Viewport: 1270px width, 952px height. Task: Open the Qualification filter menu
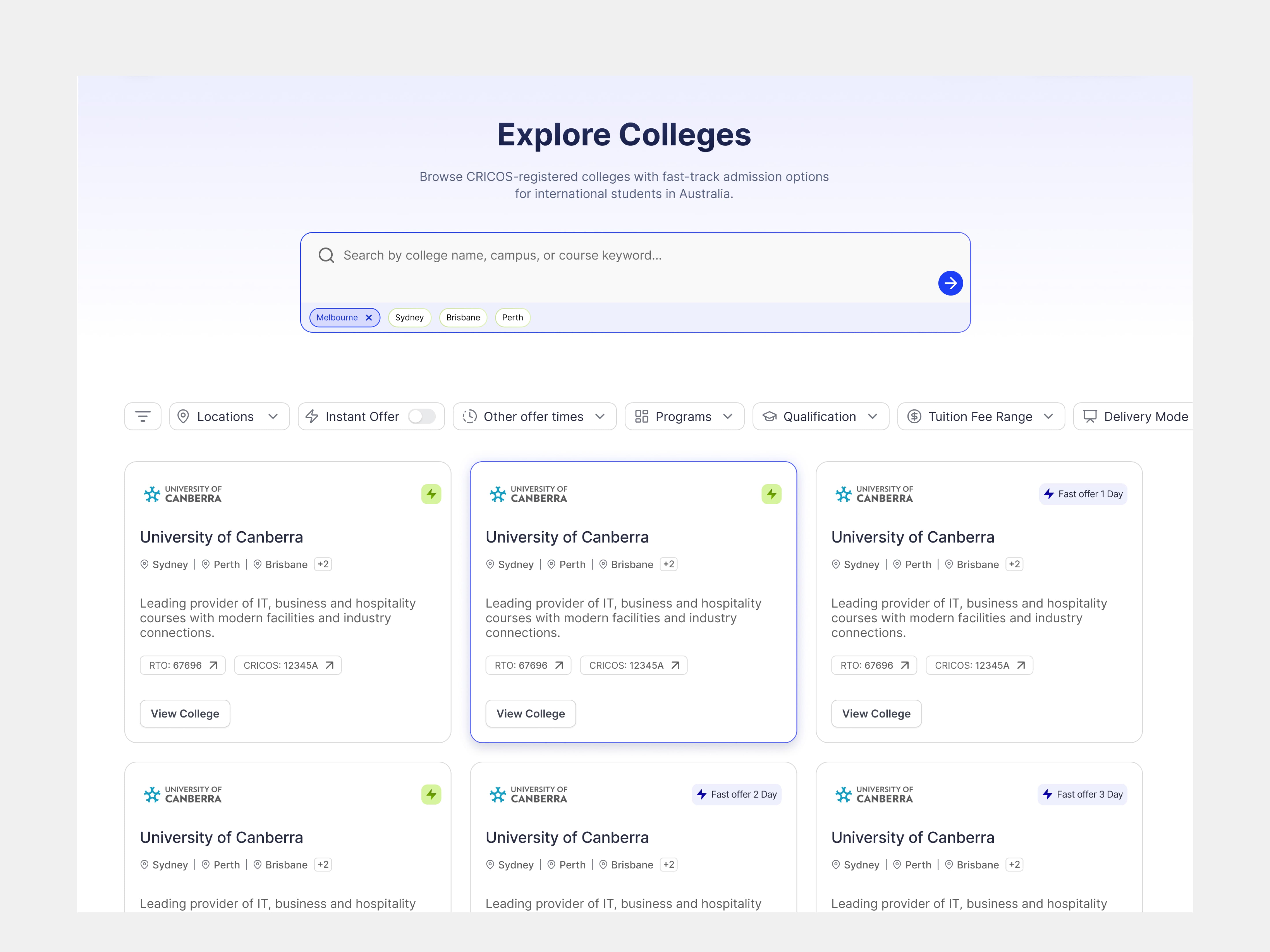[x=820, y=416]
